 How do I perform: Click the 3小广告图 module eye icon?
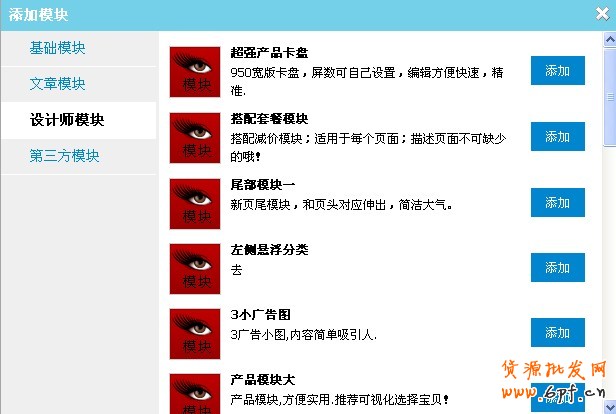(x=195, y=334)
